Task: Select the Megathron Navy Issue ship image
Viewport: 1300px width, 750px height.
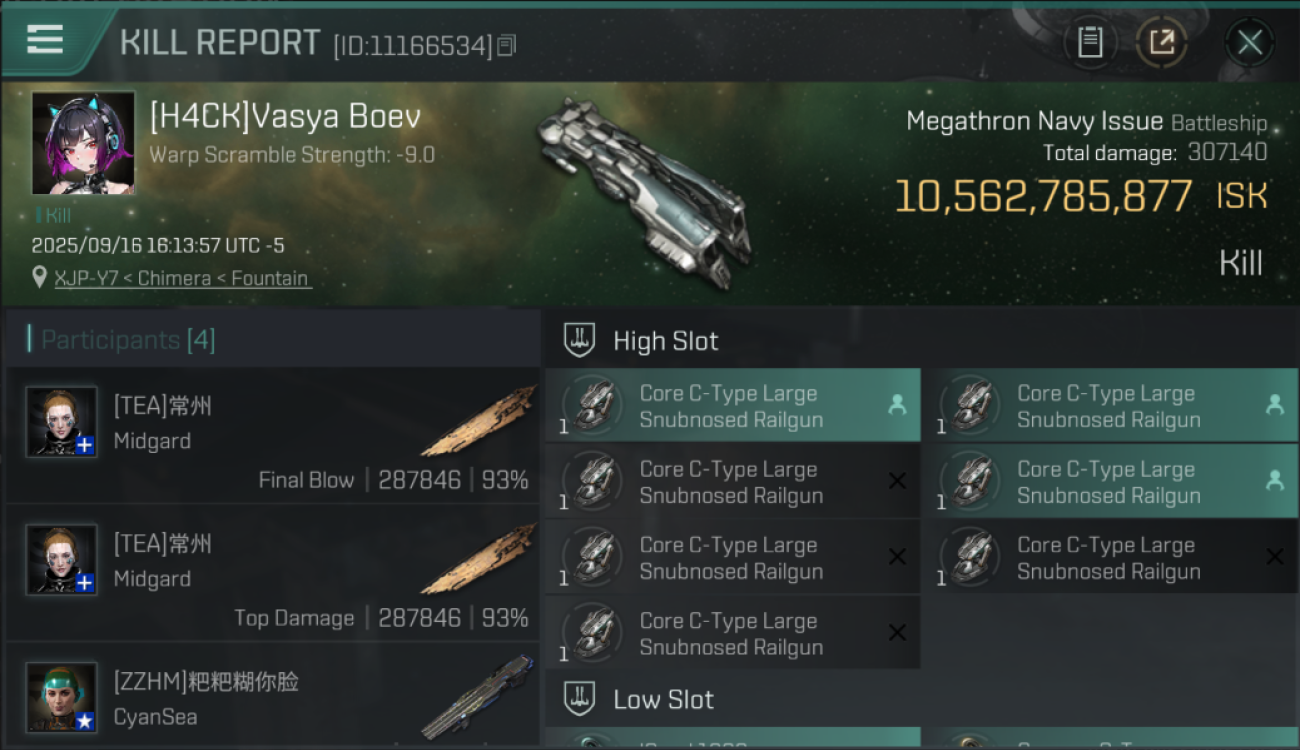Action: [644, 190]
